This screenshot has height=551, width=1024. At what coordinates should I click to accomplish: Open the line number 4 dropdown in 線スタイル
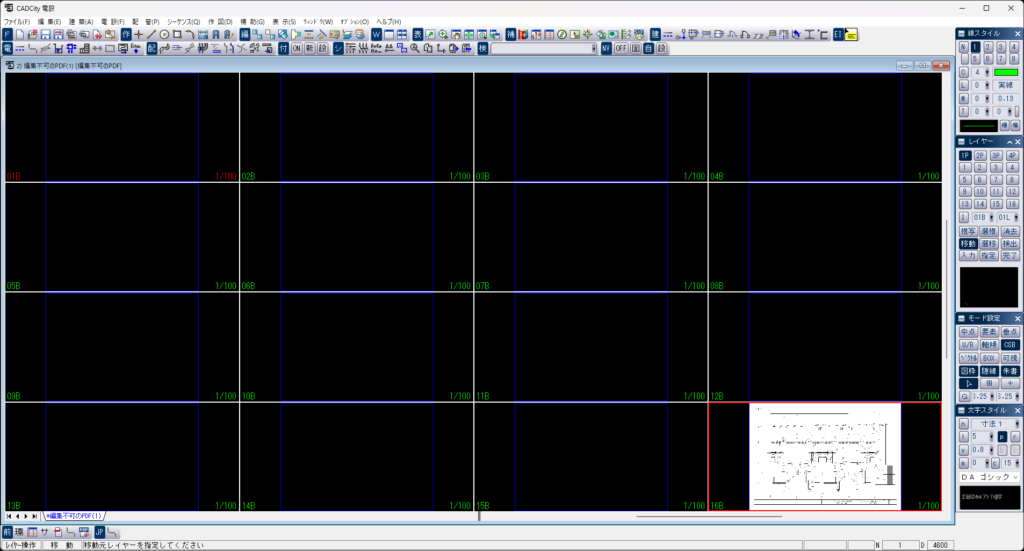(987, 72)
